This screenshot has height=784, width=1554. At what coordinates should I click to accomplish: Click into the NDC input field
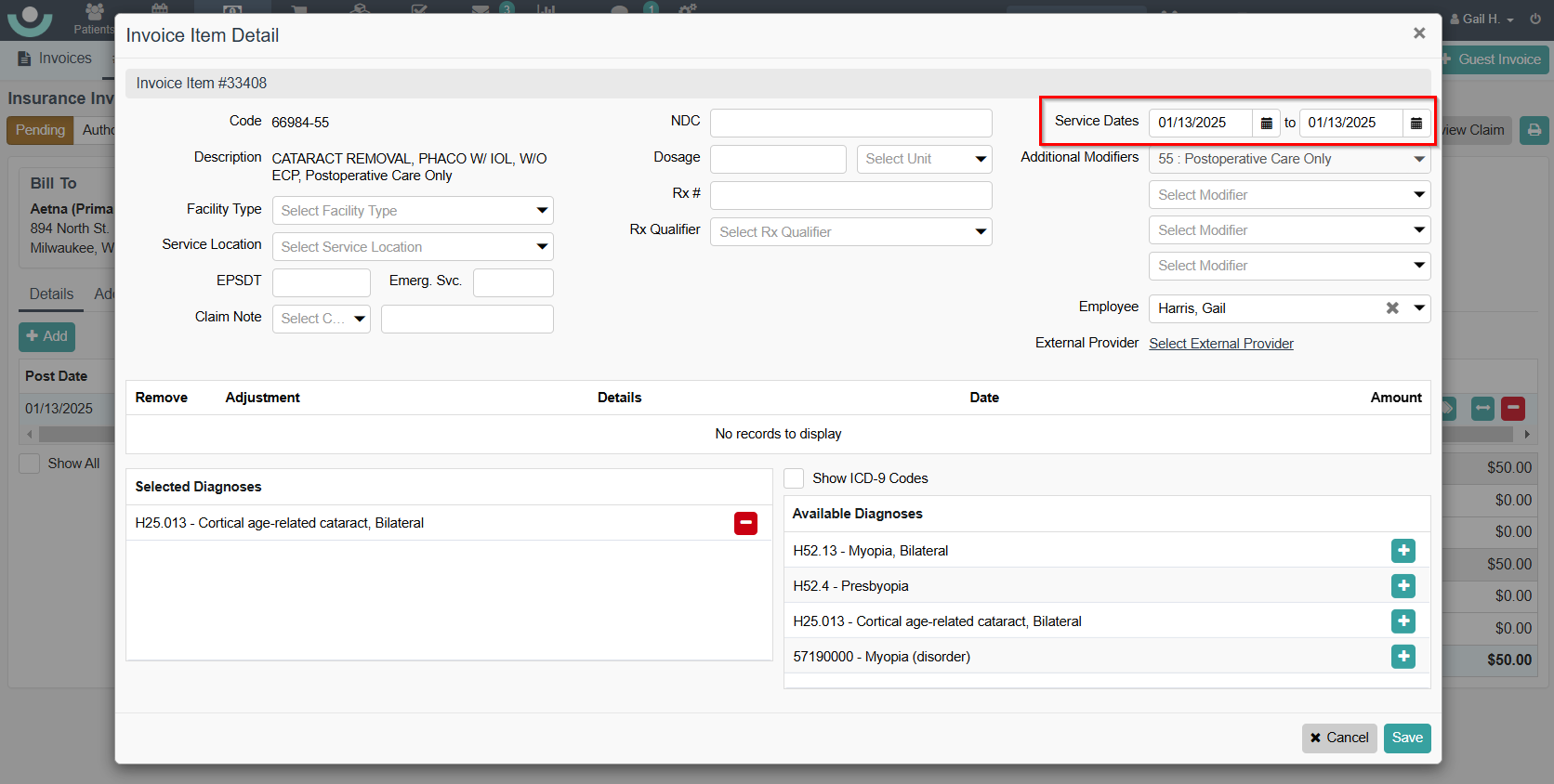(x=850, y=123)
